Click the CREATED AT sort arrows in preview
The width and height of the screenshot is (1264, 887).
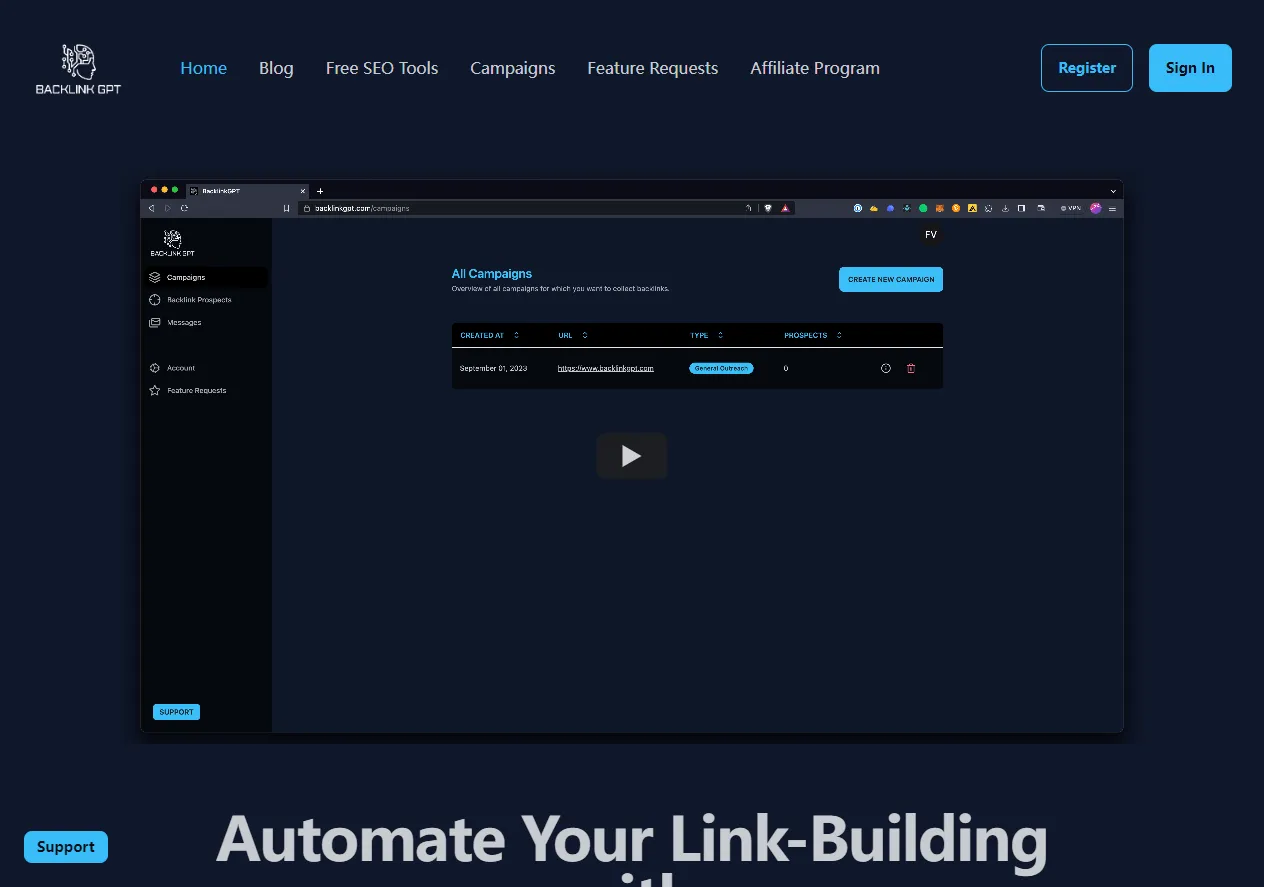516,335
